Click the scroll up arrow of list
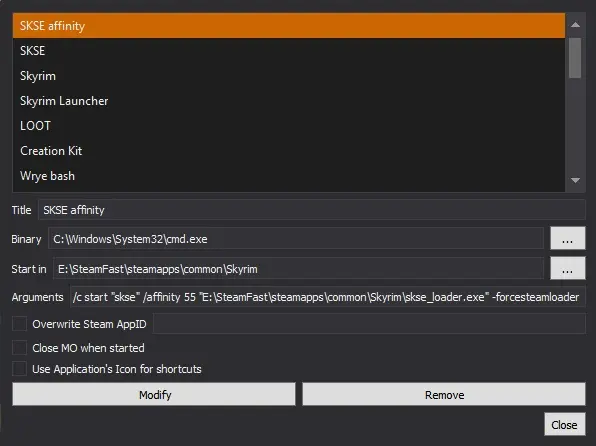 click(575, 25)
